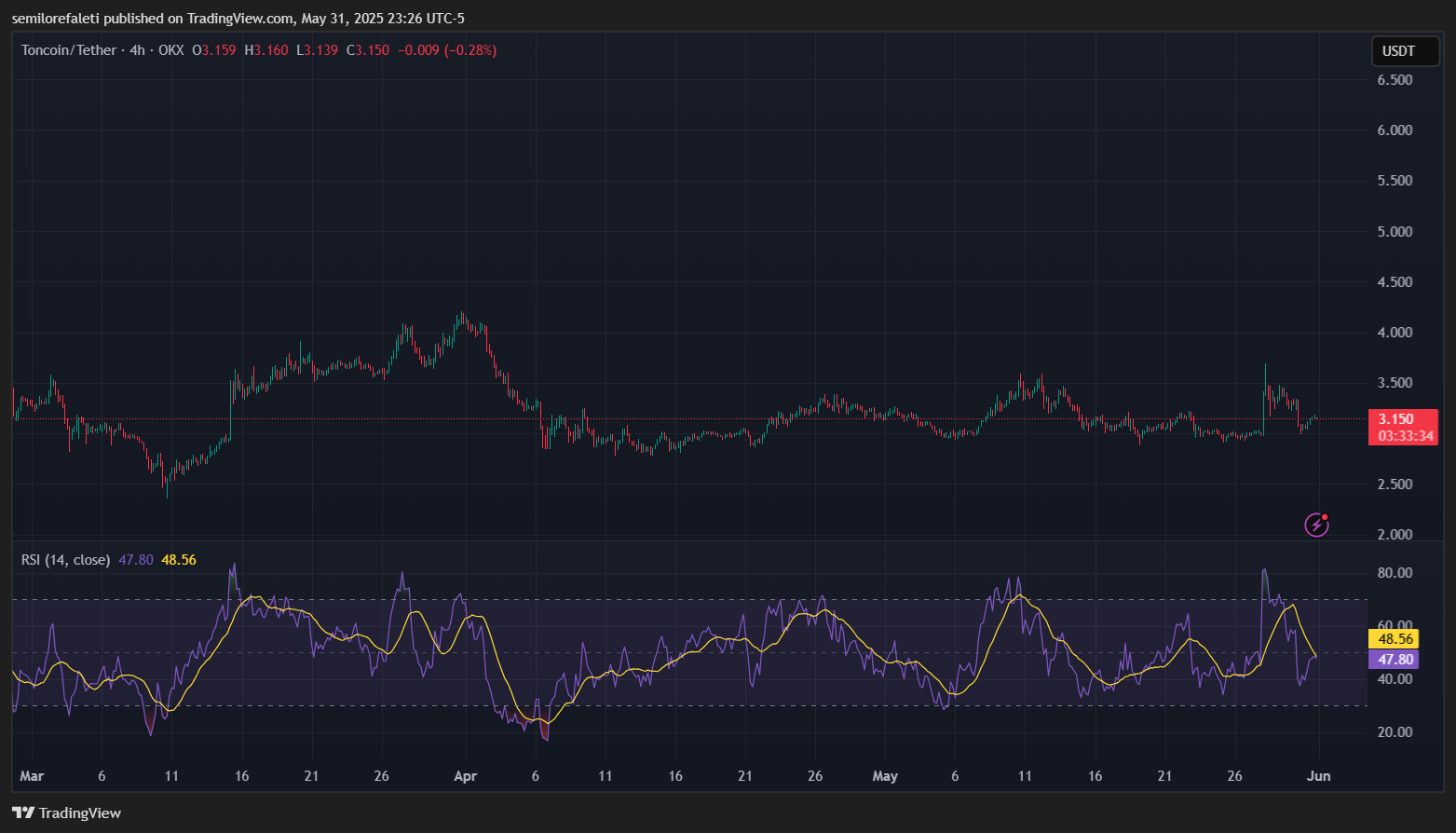
Task: Click the 4h interval in chart title
Action: coord(137,50)
